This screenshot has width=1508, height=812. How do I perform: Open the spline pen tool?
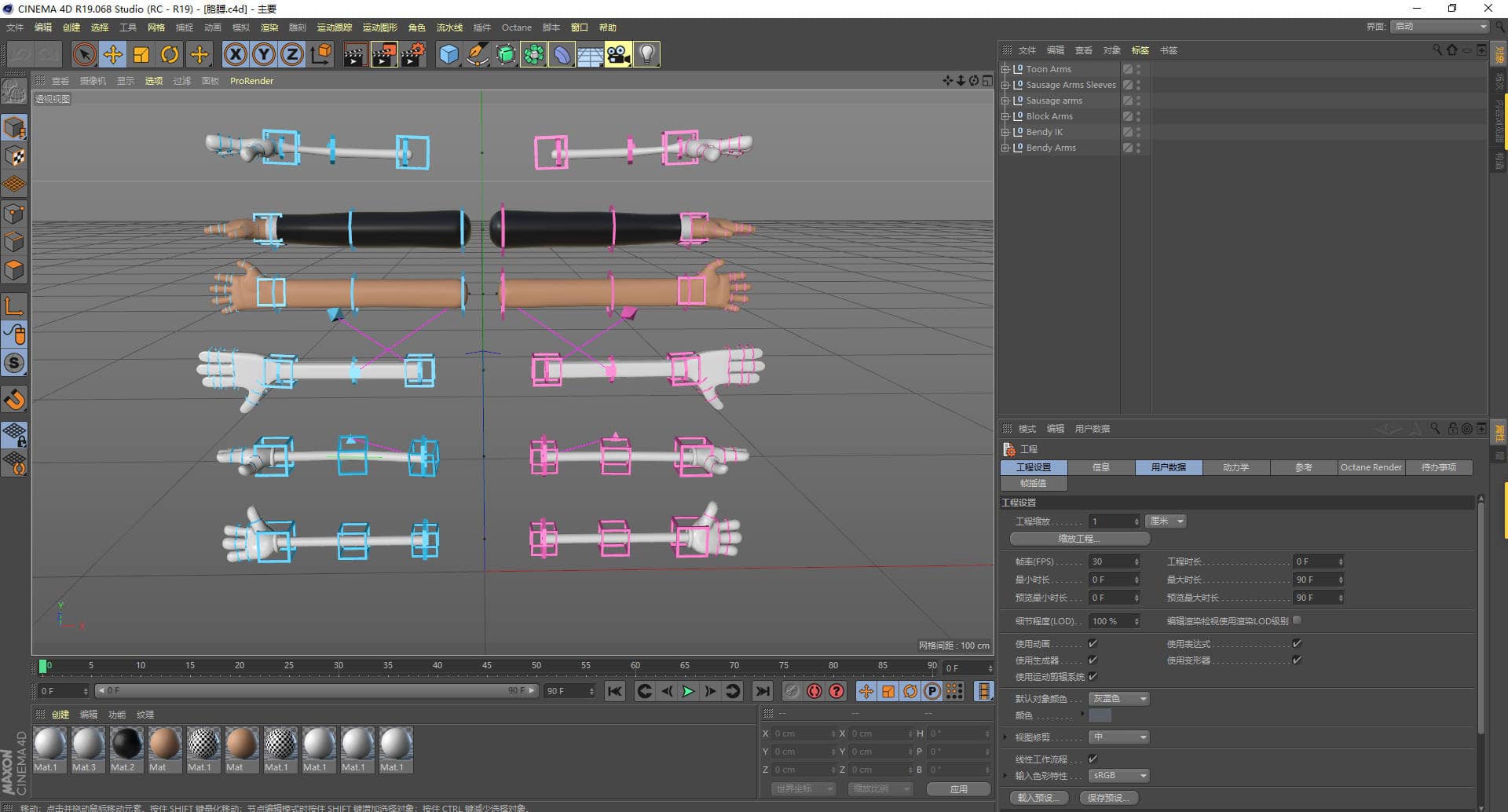tap(477, 54)
